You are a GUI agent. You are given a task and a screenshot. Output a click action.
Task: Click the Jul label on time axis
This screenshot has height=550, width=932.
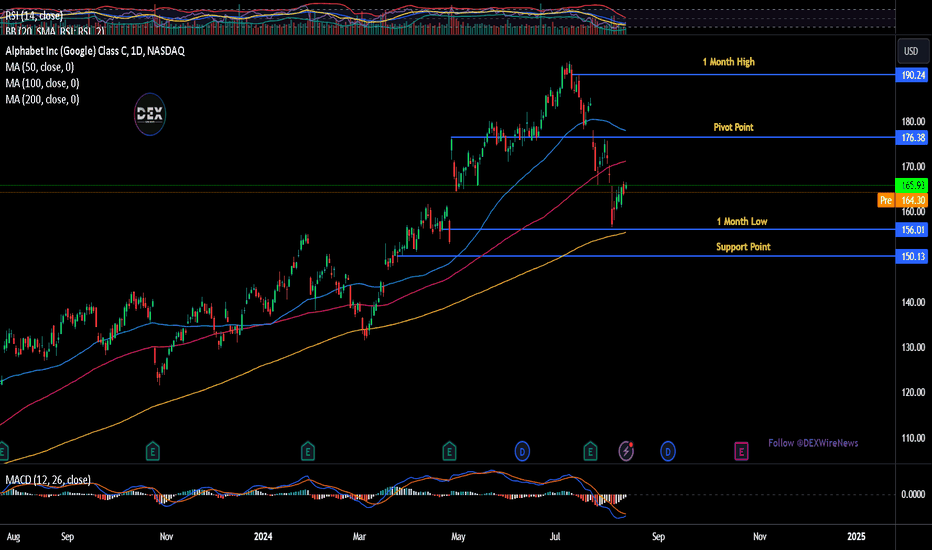pos(555,536)
